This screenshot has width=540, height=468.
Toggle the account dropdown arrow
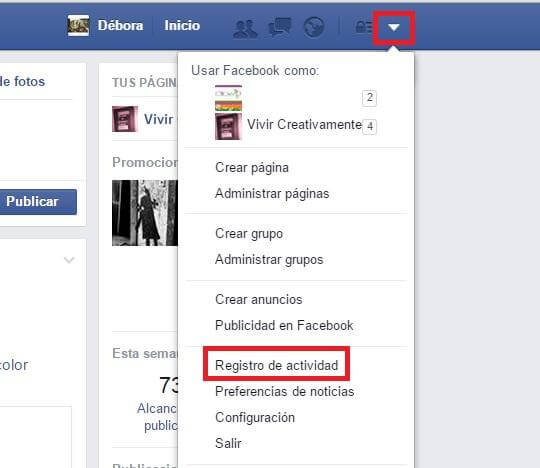(x=394, y=27)
